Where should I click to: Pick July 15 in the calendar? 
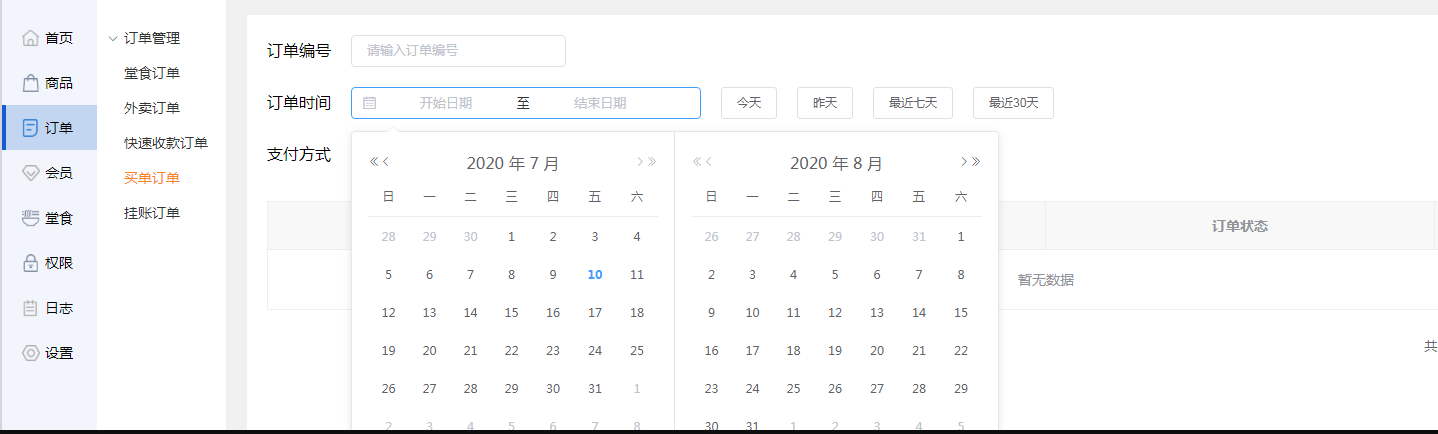pos(511,313)
